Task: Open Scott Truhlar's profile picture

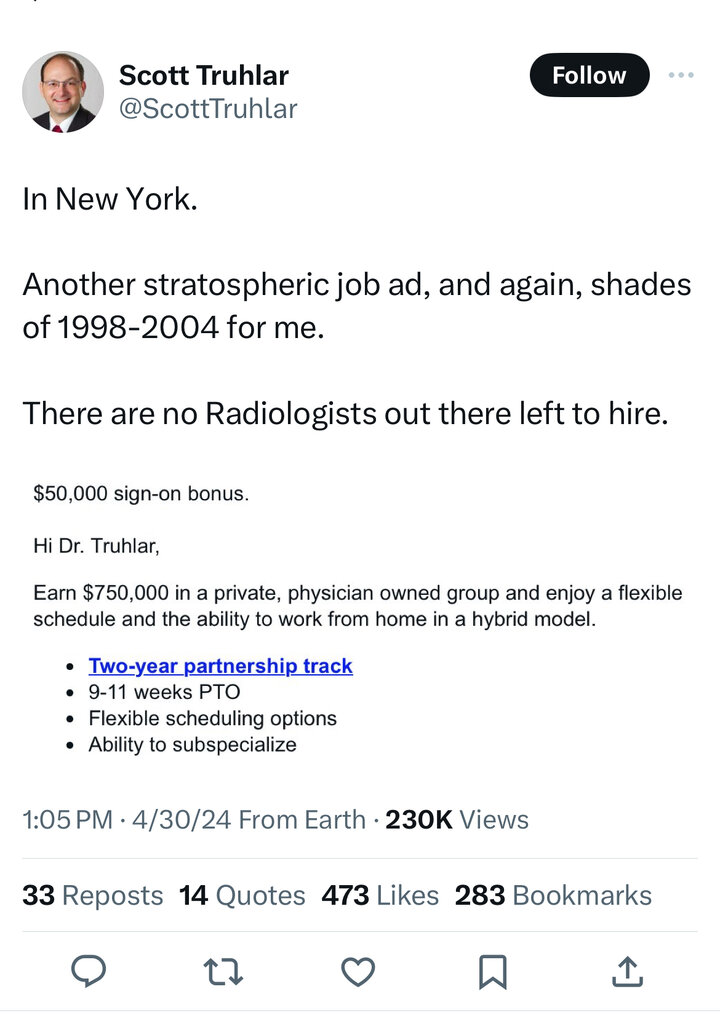Action: click(x=63, y=92)
